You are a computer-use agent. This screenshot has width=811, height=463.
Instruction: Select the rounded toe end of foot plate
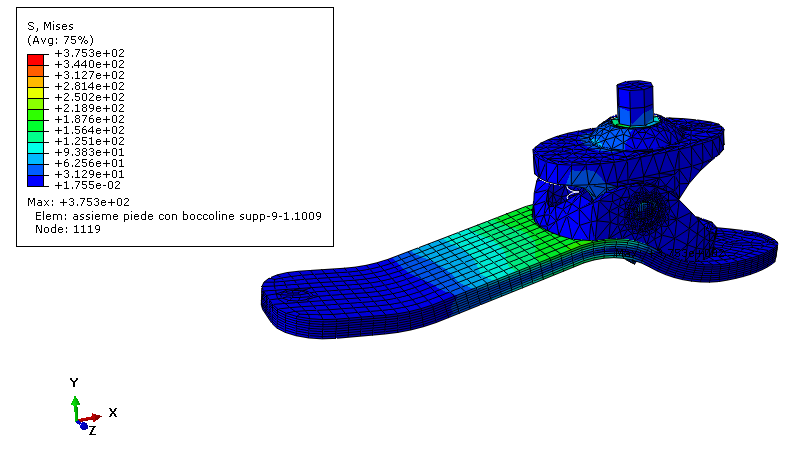tap(290, 300)
